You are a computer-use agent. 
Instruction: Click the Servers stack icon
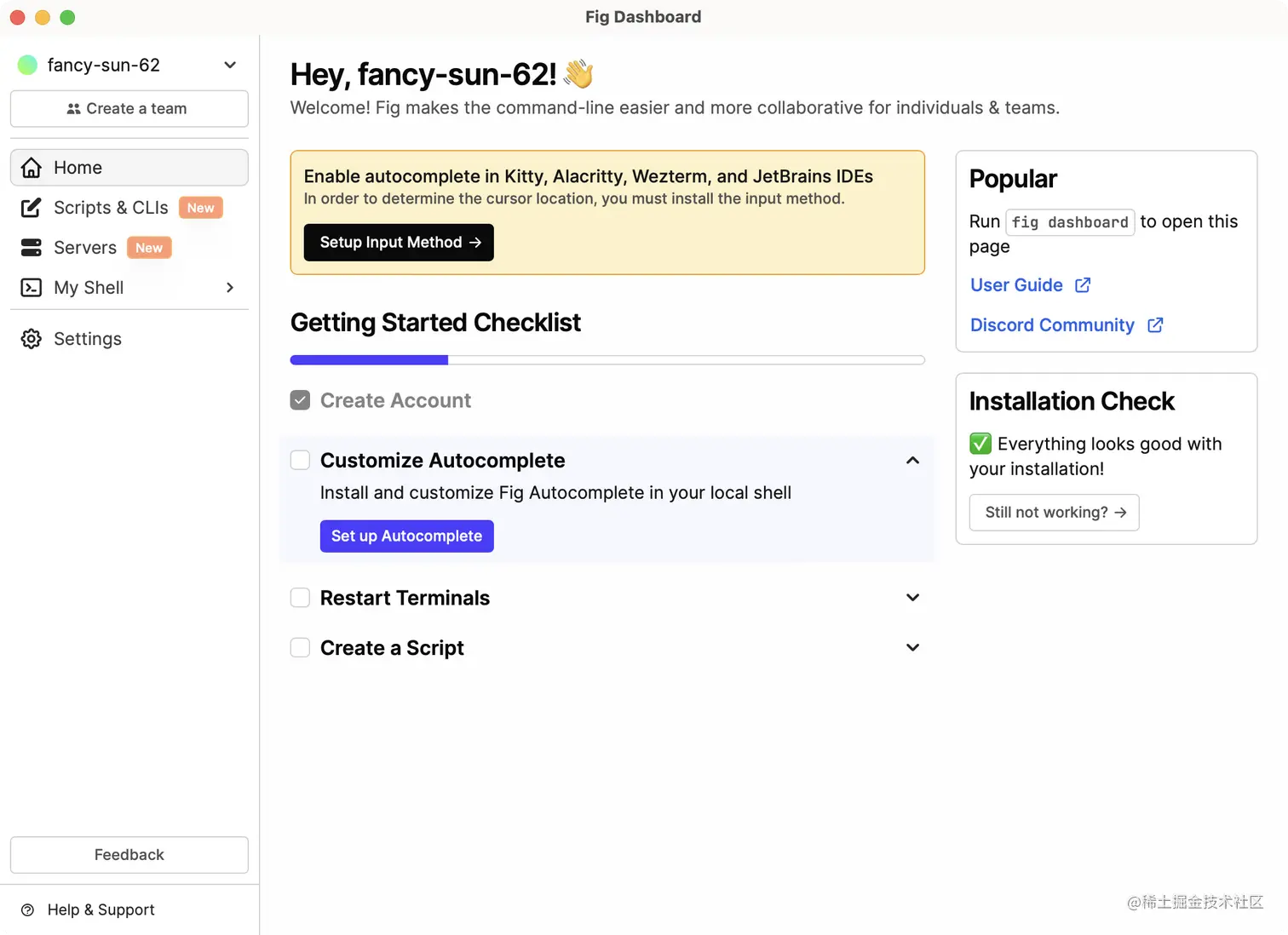(x=32, y=248)
